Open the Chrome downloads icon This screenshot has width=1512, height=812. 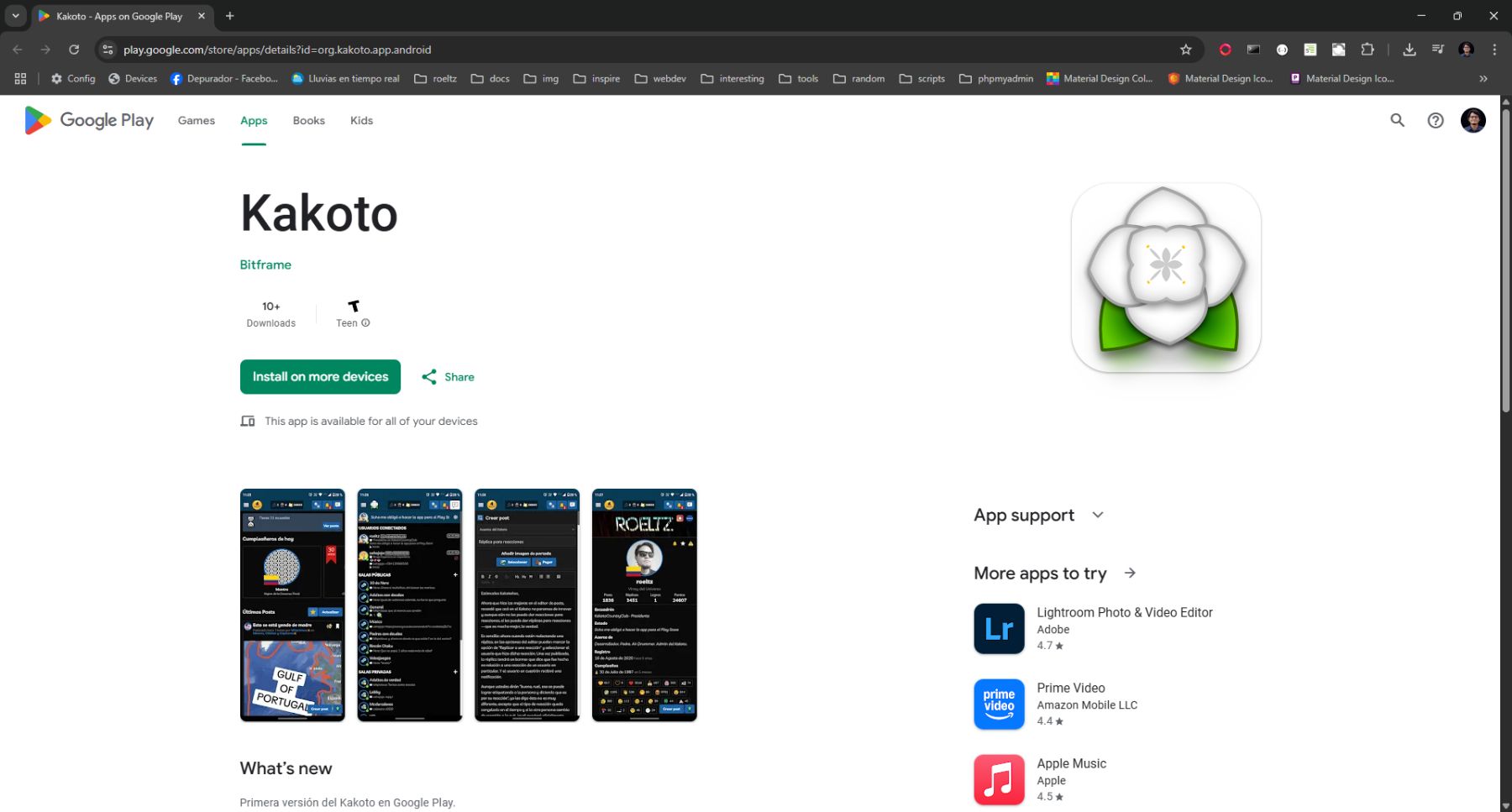(1410, 50)
